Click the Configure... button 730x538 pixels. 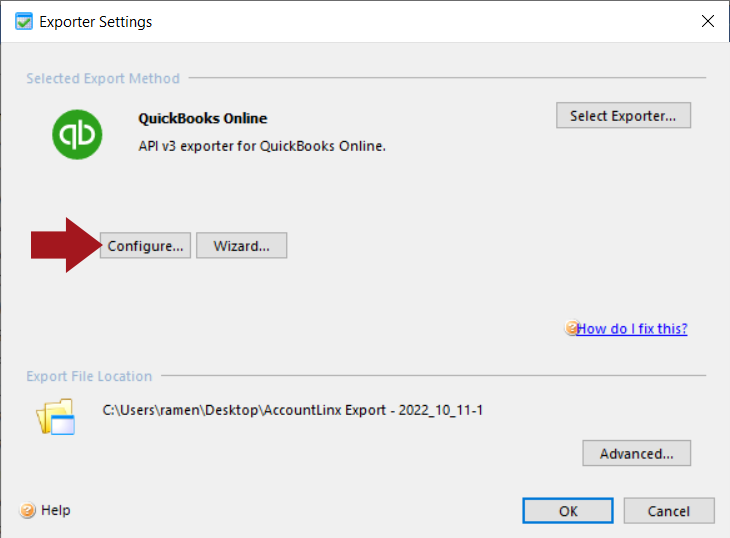pyautogui.click(x=145, y=245)
